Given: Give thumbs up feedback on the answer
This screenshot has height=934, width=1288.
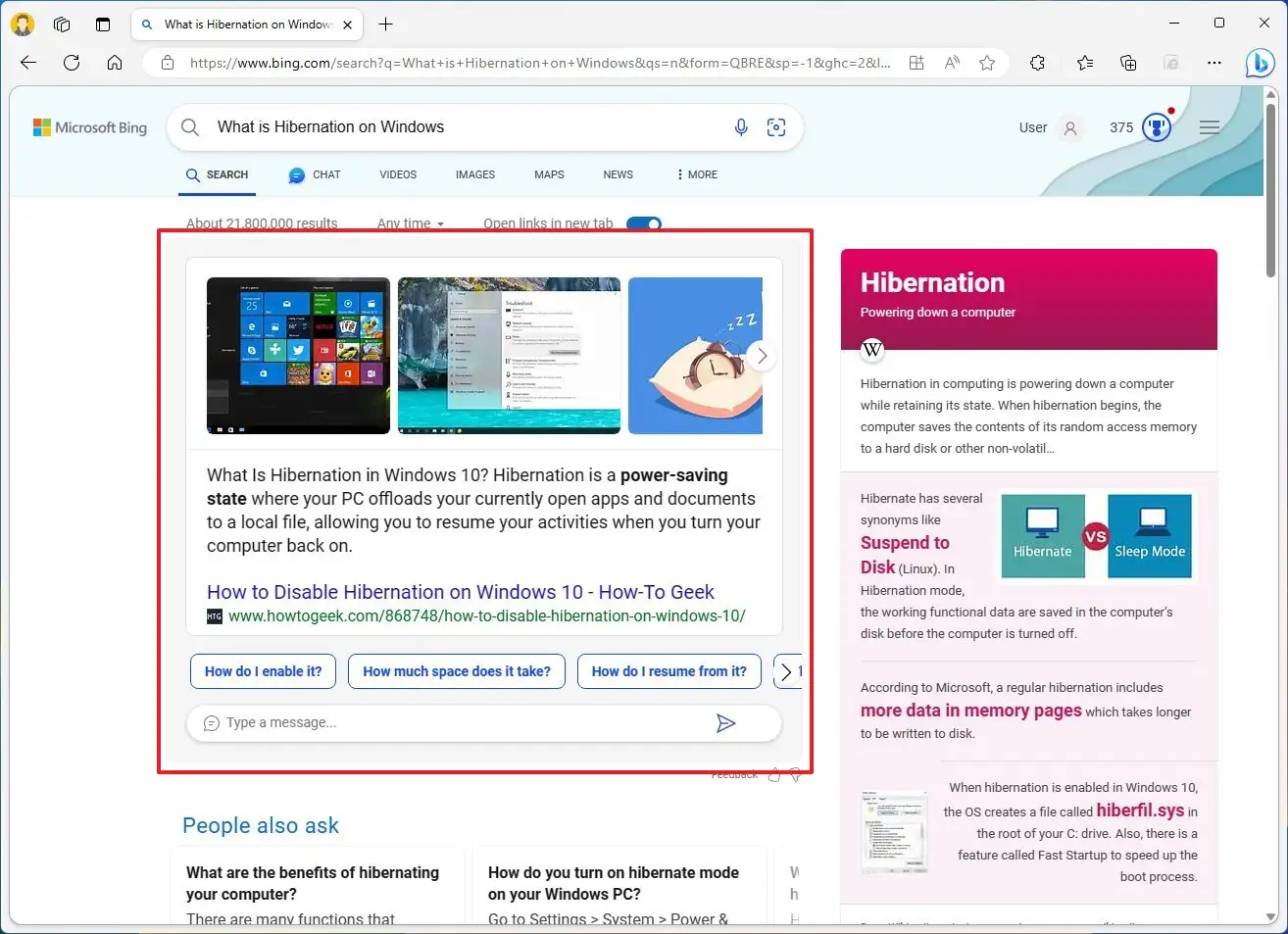Looking at the screenshot, I should [x=773, y=774].
